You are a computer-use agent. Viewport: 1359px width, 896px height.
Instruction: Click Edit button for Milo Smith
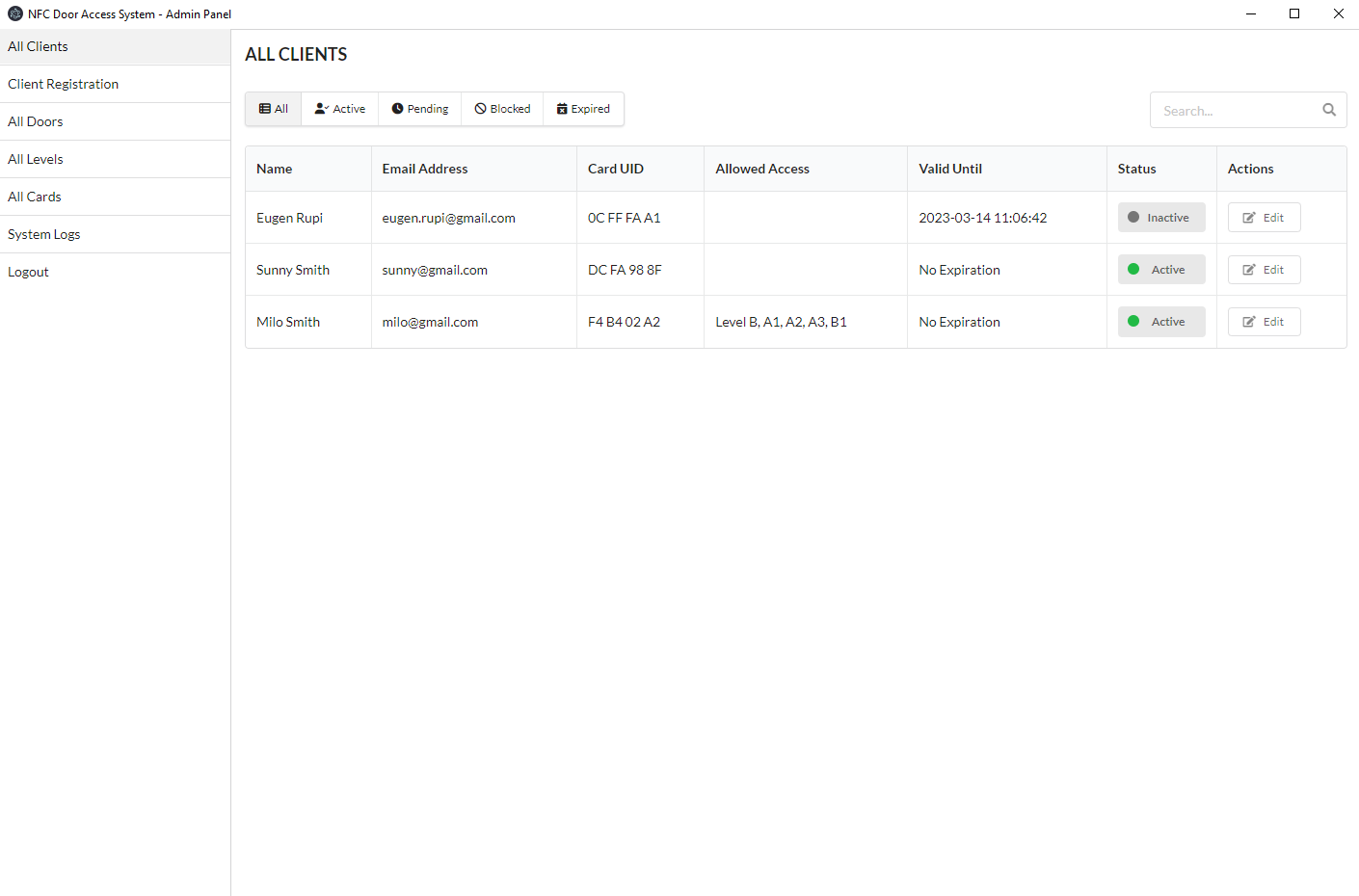point(1264,322)
